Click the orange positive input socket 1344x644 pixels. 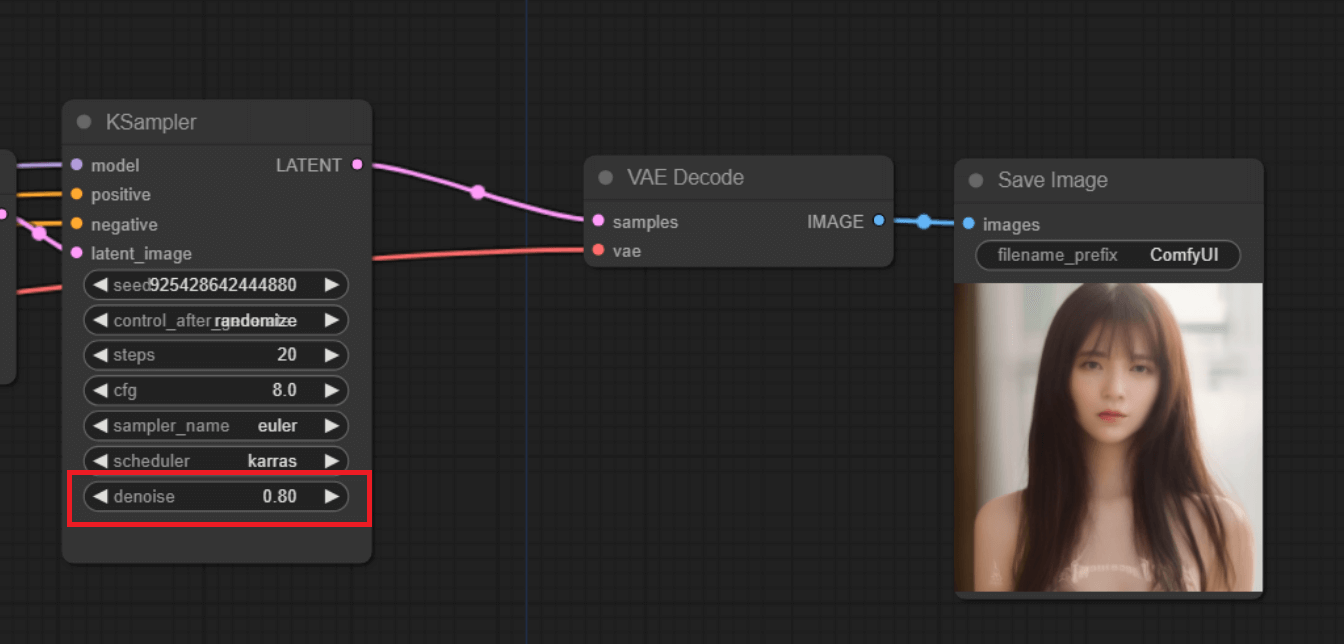click(x=77, y=194)
